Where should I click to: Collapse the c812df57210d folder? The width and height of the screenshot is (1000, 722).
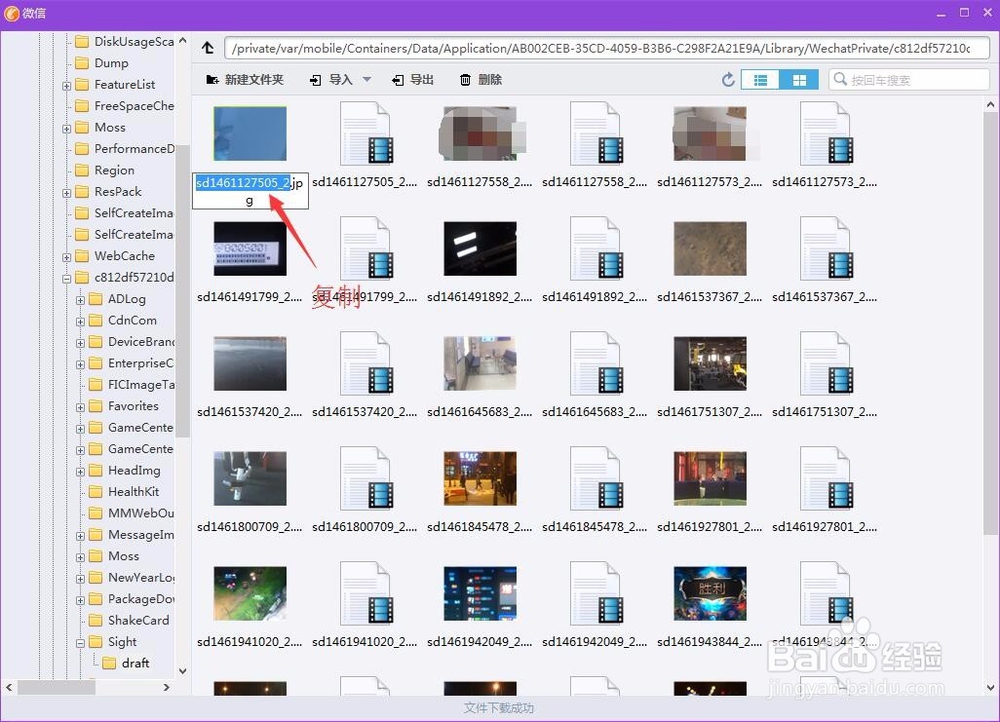(x=66, y=278)
